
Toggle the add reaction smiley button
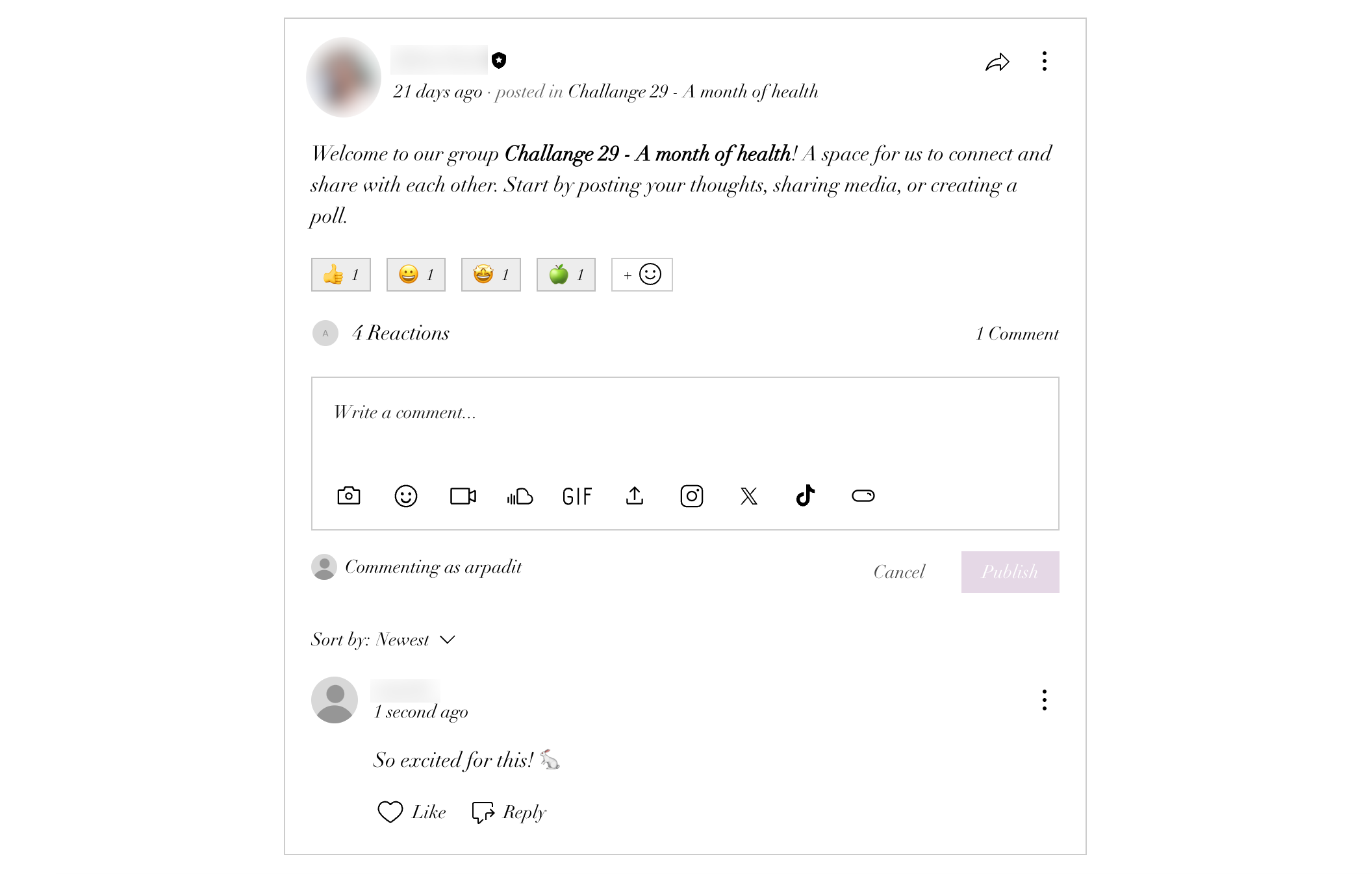click(642, 274)
